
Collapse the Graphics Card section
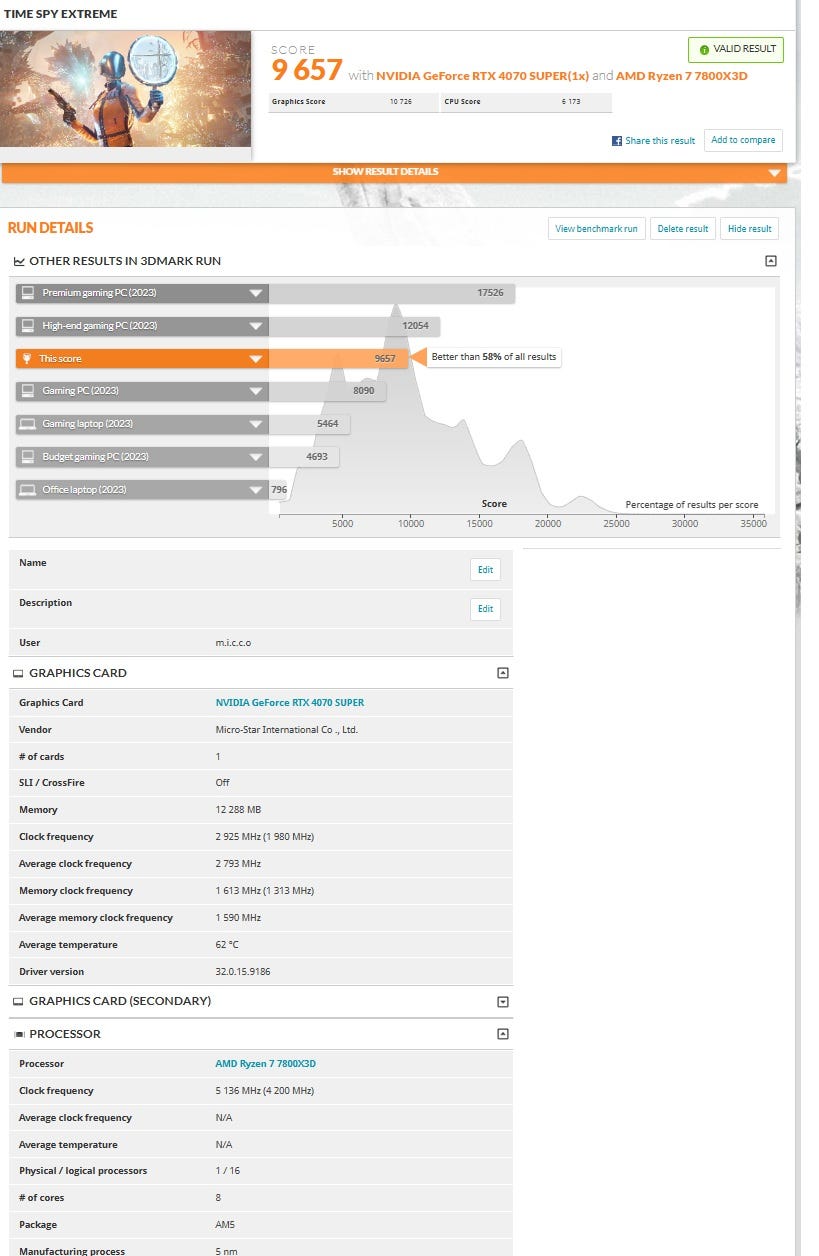tap(503, 673)
